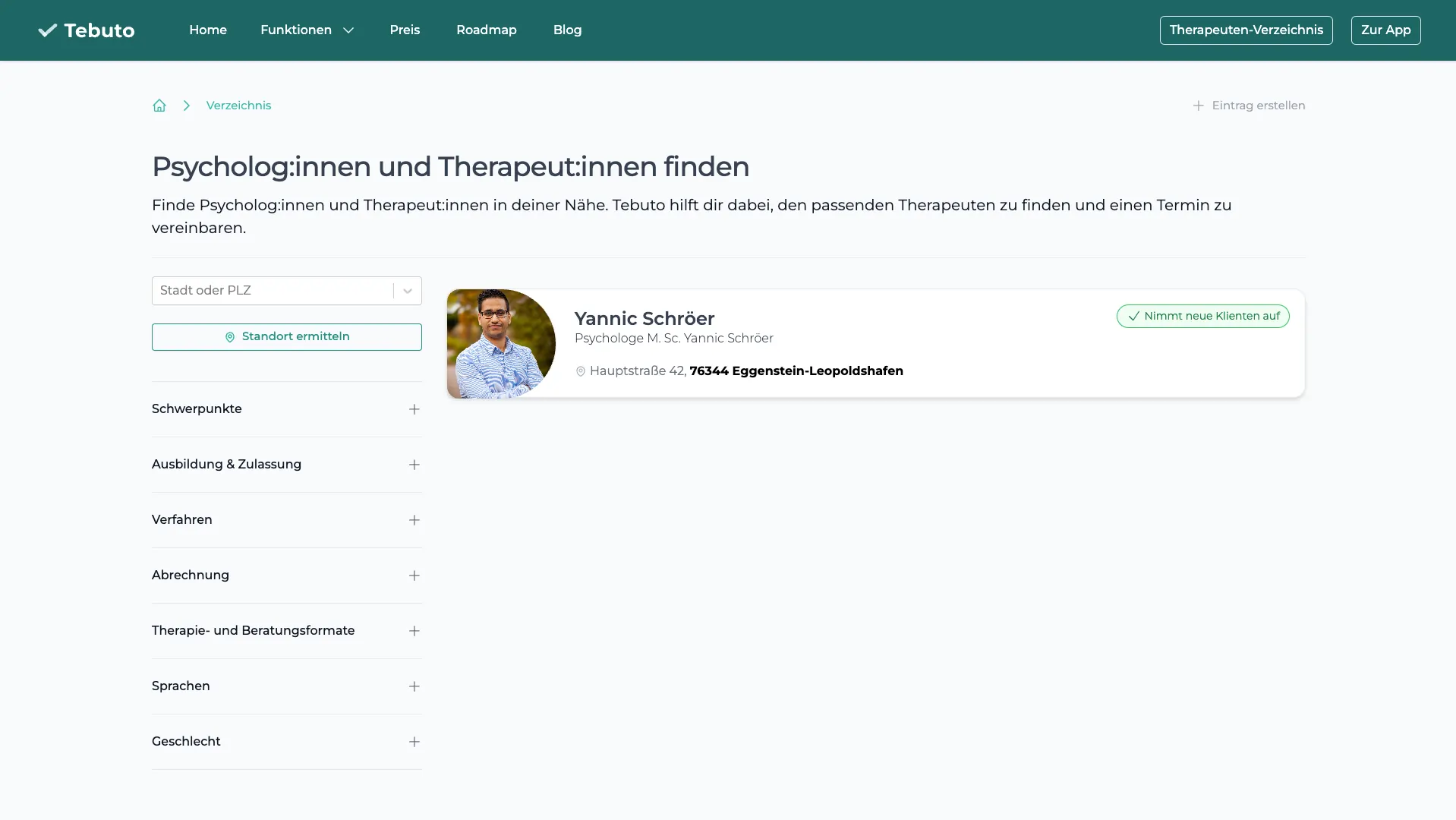Image resolution: width=1456 pixels, height=820 pixels.
Task: Click the checkmark in the Nimmt neue Klienten badge
Action: [x=1133, y=316]
